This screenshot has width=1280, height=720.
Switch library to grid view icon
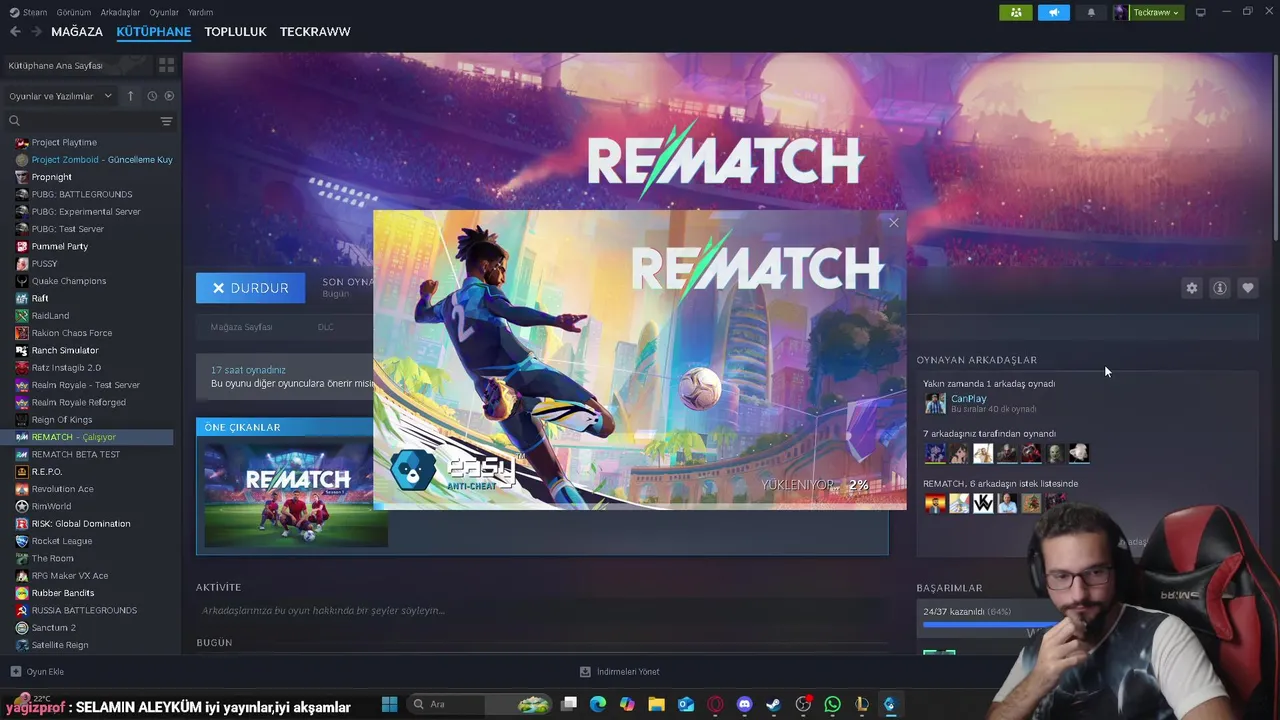(166, 65)
